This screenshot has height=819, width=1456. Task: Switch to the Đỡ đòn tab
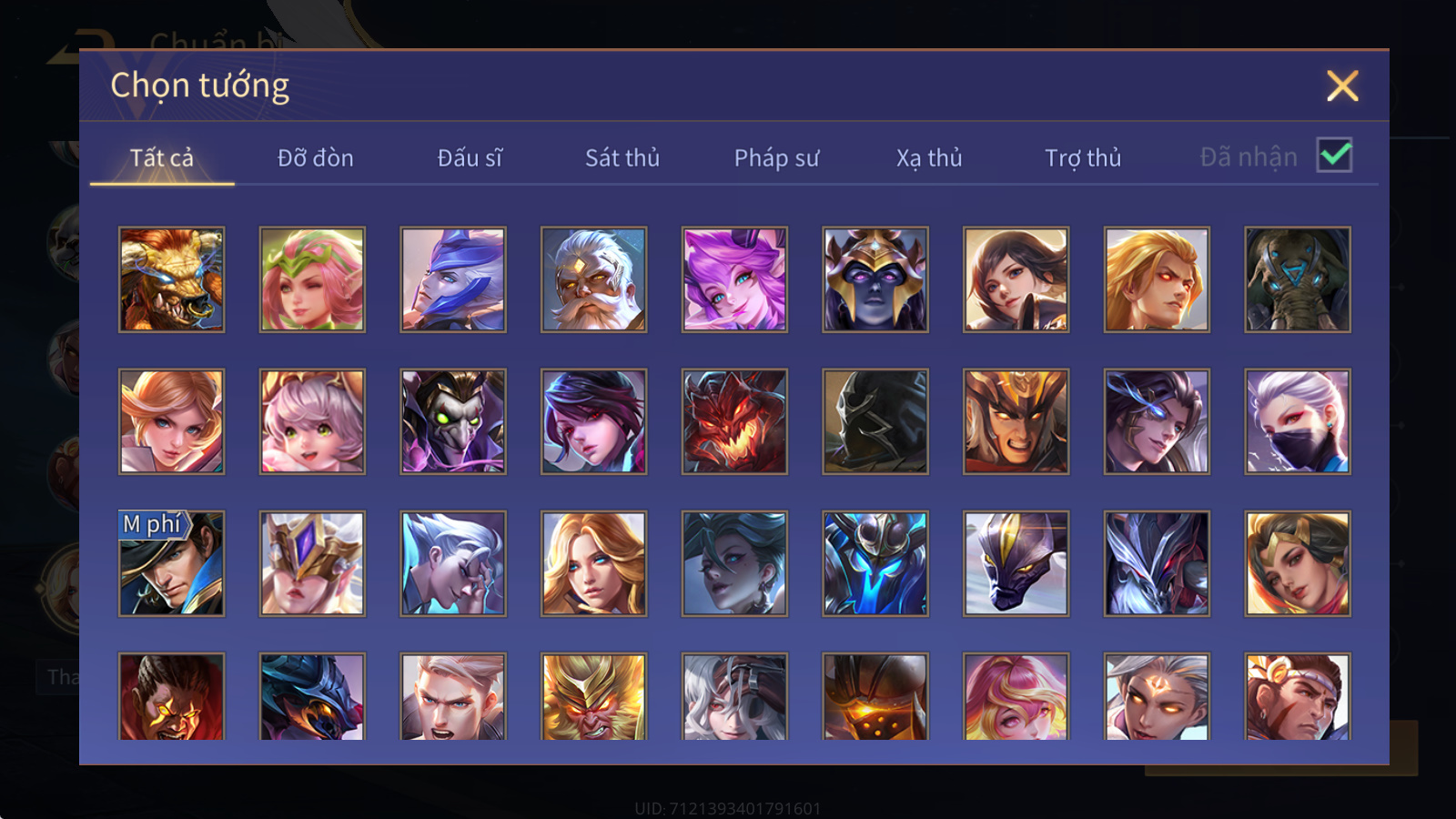[x=315, y=157]
